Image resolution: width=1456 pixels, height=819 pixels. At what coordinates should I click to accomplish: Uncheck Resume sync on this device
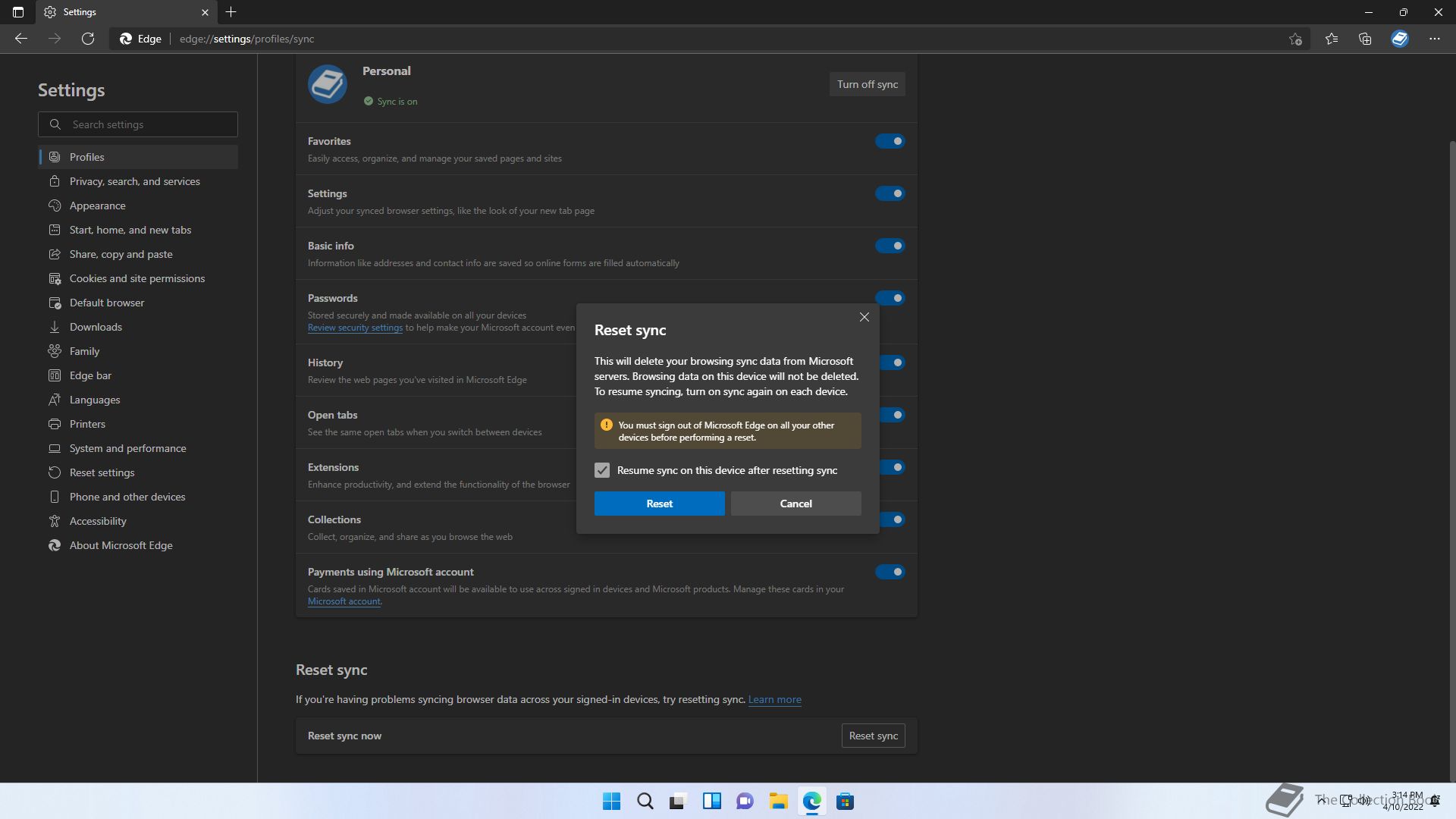pyautogui.click(x=602, y=470)
